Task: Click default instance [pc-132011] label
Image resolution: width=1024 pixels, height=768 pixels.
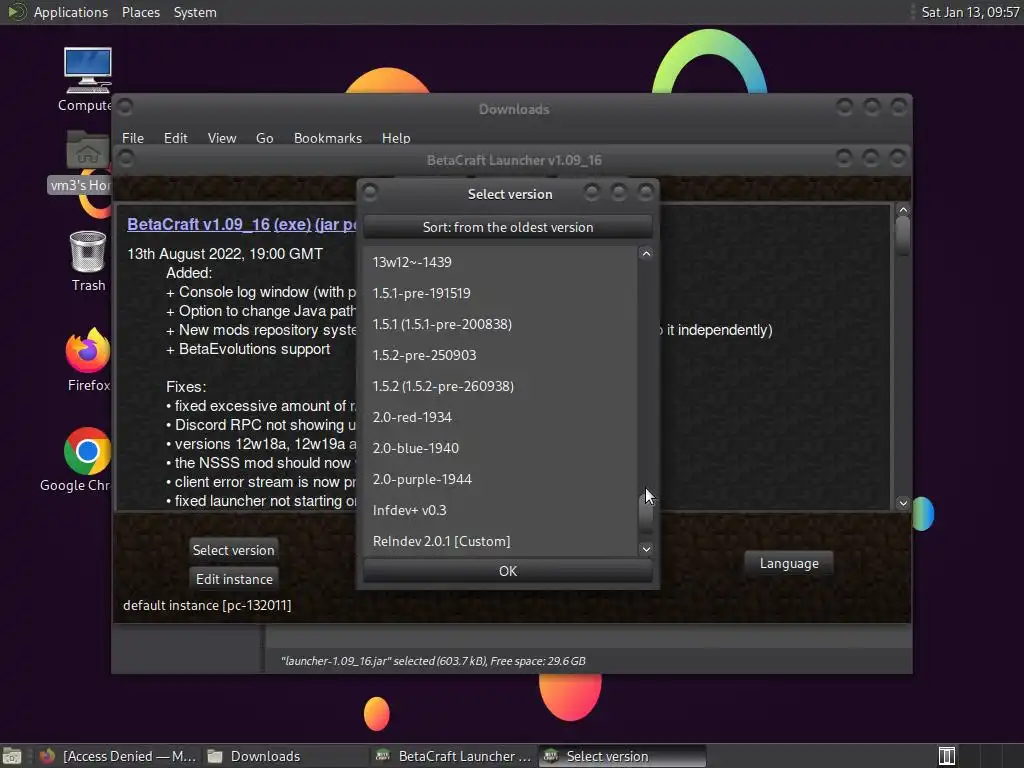Action: (x=207, y=605)
